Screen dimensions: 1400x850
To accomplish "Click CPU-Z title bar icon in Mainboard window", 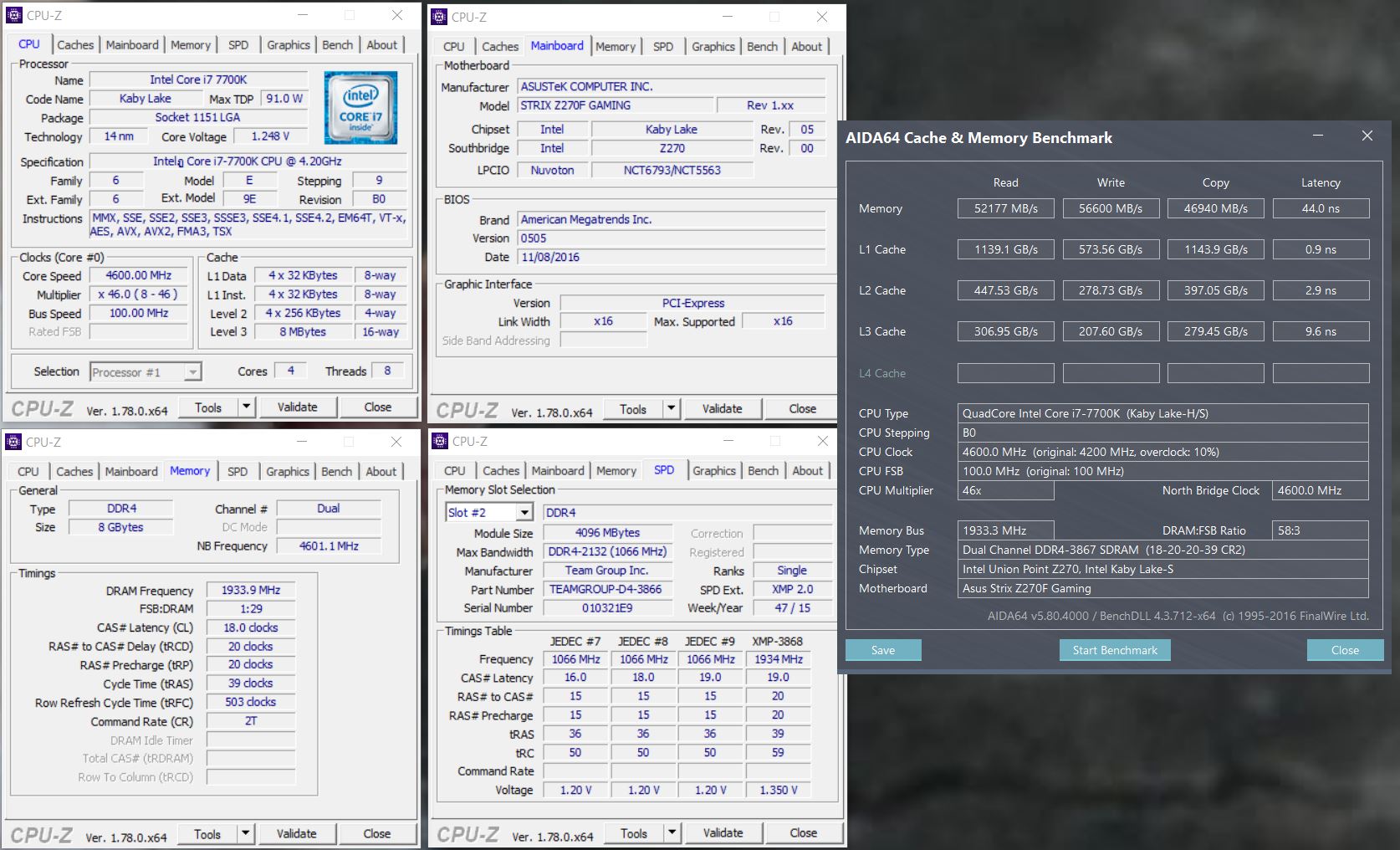I will [x=439, y=17].
